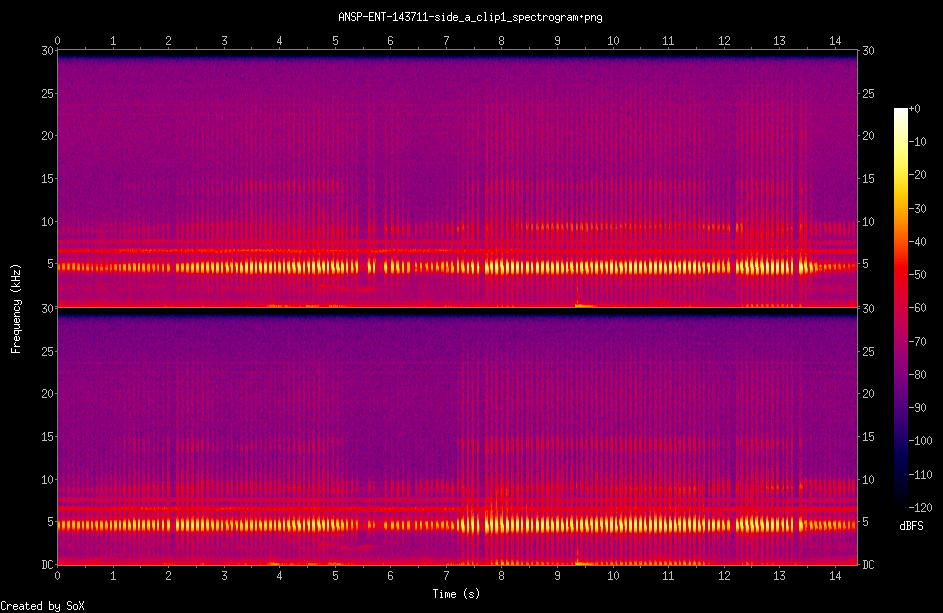Click lower channel's left-axis '10' frequency label

pos(48,479)
